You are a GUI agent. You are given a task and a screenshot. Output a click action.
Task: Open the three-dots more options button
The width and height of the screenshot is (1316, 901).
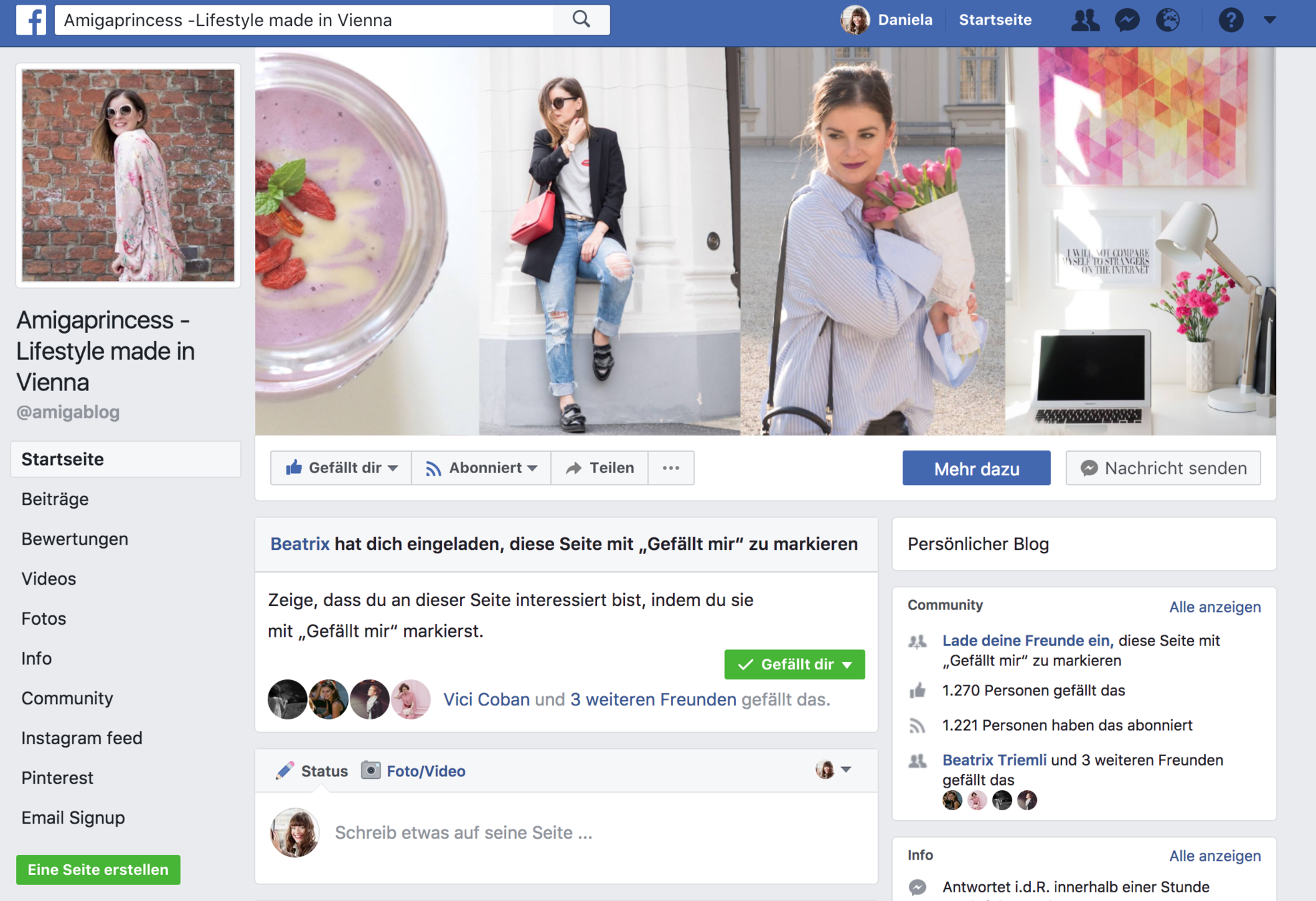pyautogui.click(x=671, y=468)
